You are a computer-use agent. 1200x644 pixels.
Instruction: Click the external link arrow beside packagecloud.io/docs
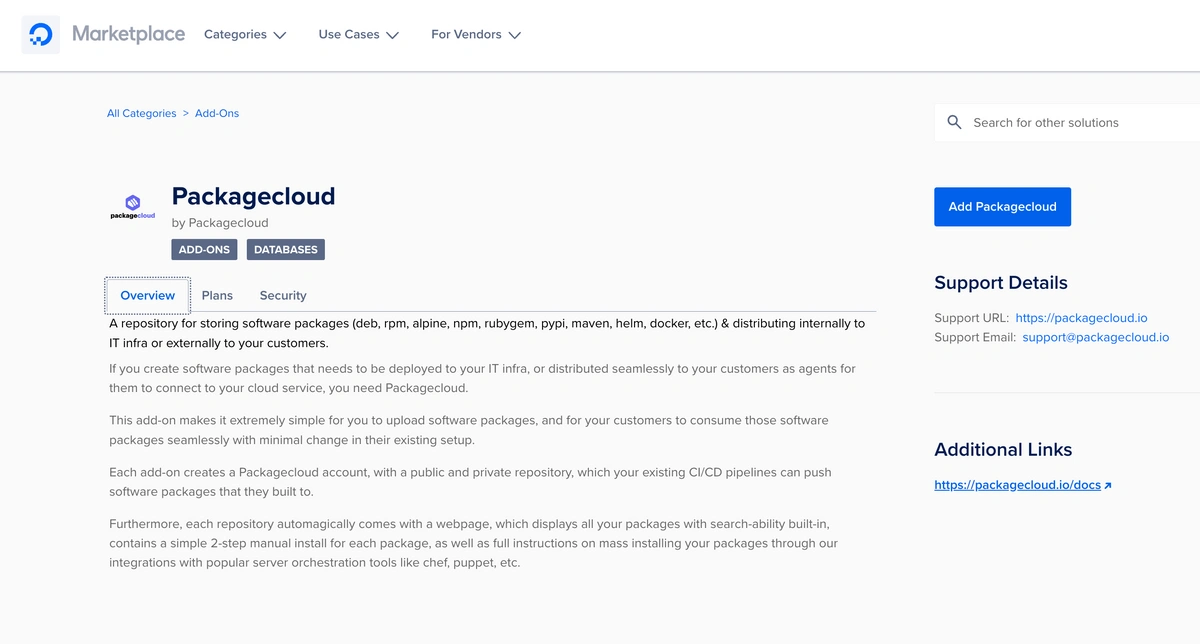tap(1108, 485)
